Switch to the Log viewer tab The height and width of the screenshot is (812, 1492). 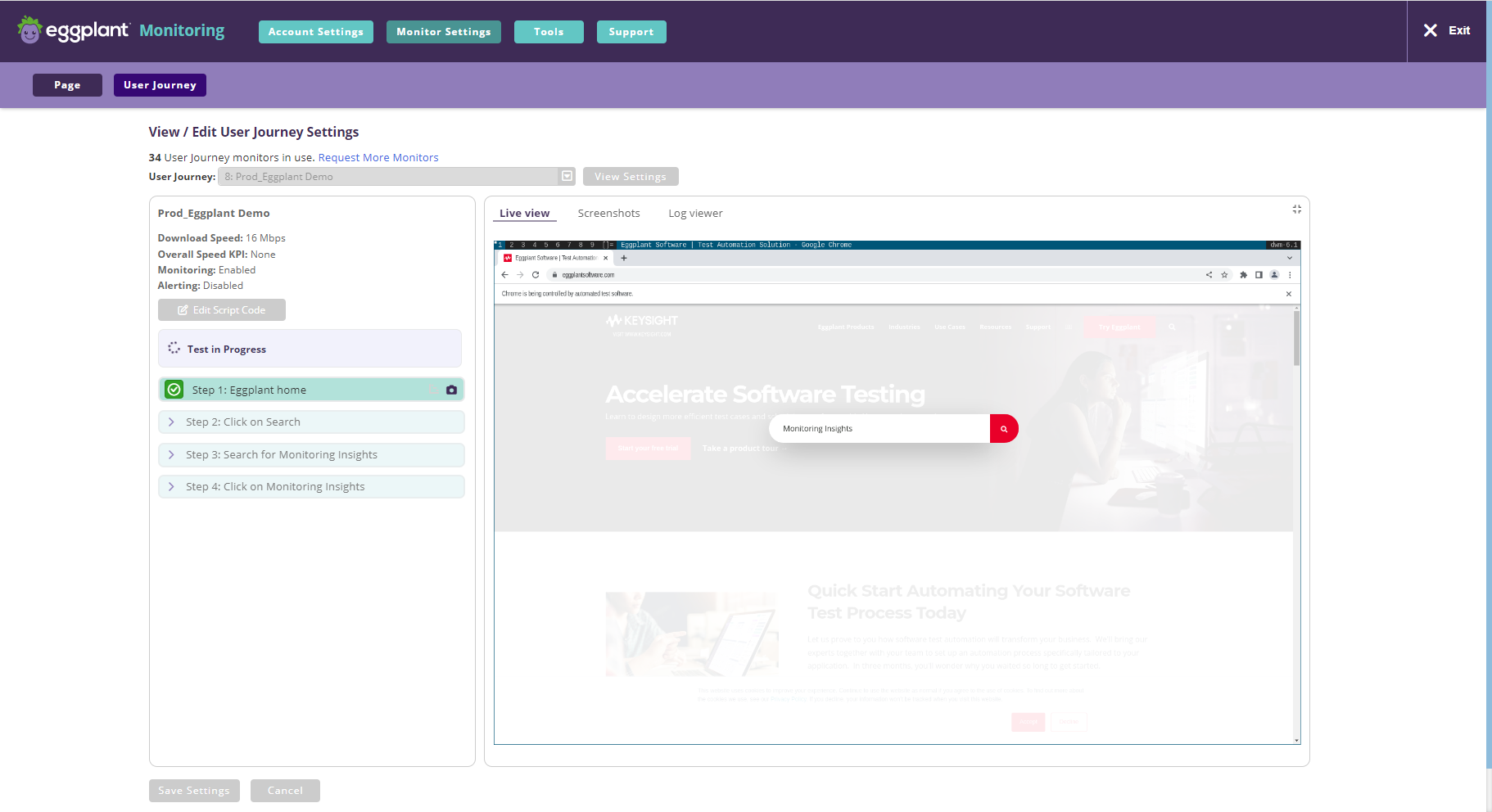coord(695,213)
